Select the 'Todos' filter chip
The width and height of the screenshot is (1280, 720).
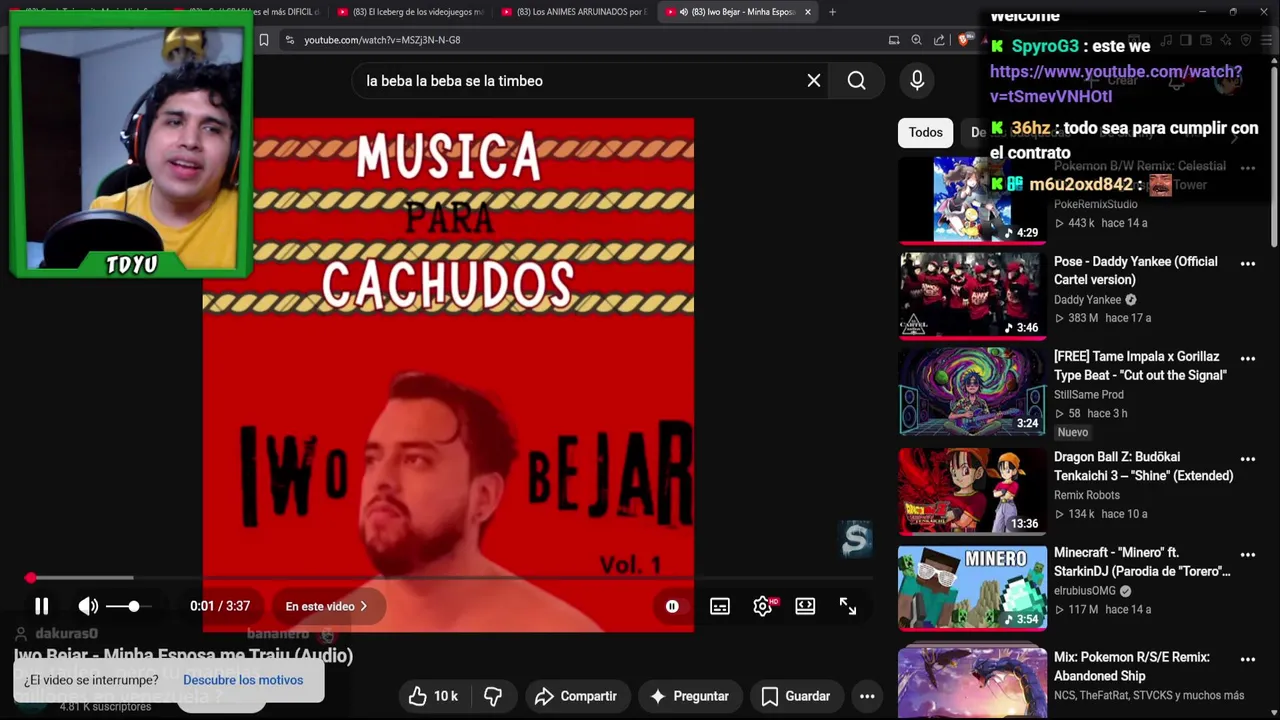click(925, 132)
